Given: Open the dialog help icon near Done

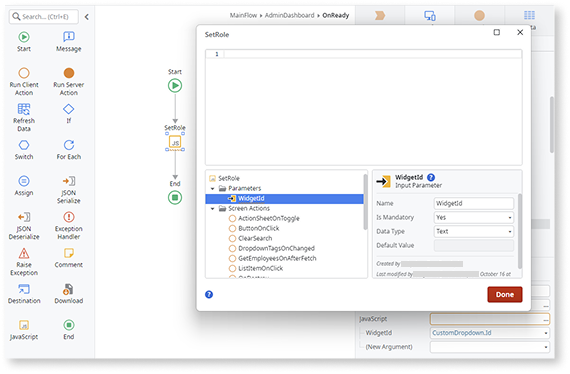Looking at the screenshot, I should (x=209, y=294).
